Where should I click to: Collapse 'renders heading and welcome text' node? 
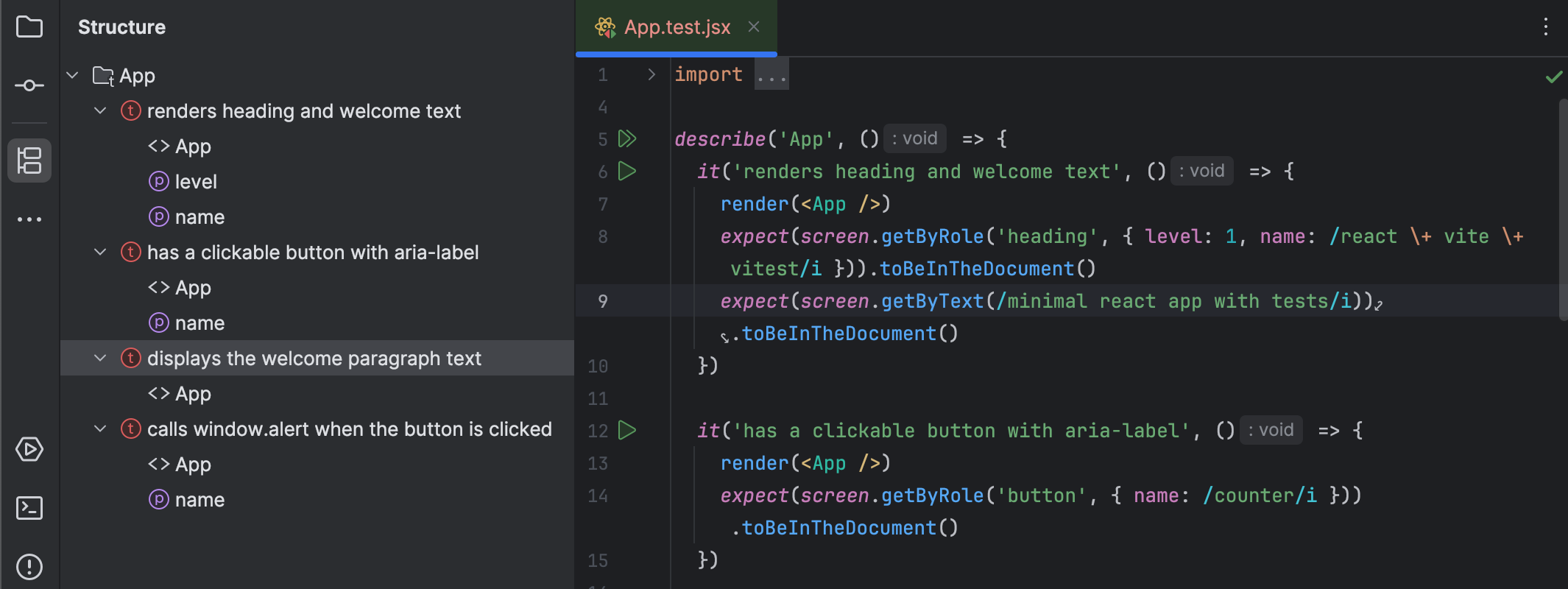100,110
